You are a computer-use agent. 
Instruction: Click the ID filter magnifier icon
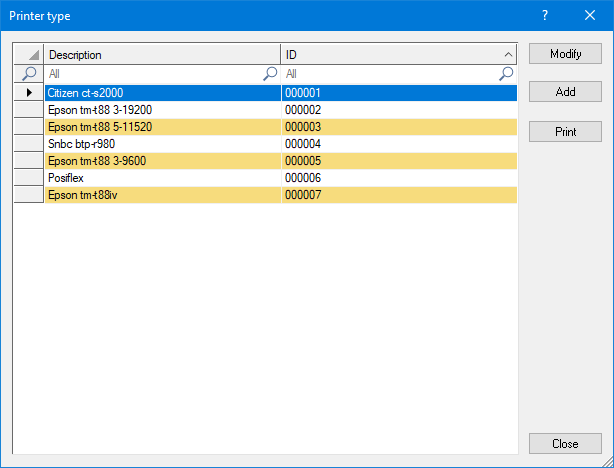coord(506,74)
